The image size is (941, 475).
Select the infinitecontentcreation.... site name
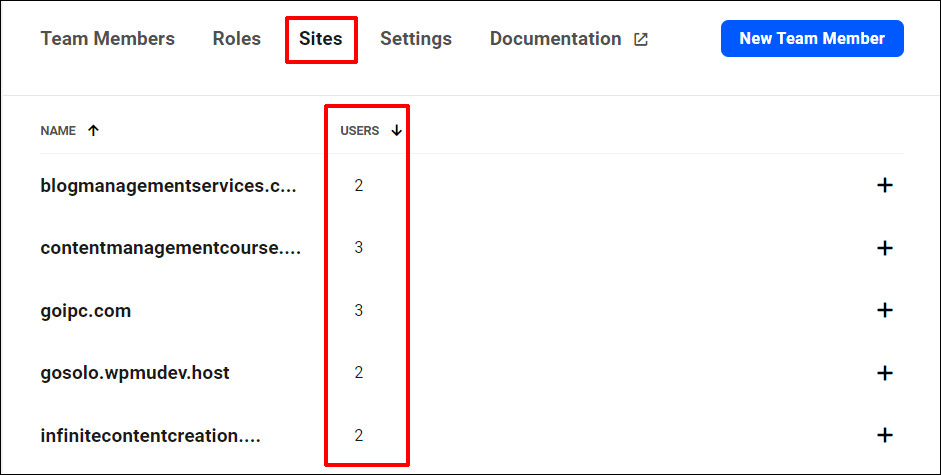pos(151,435)
